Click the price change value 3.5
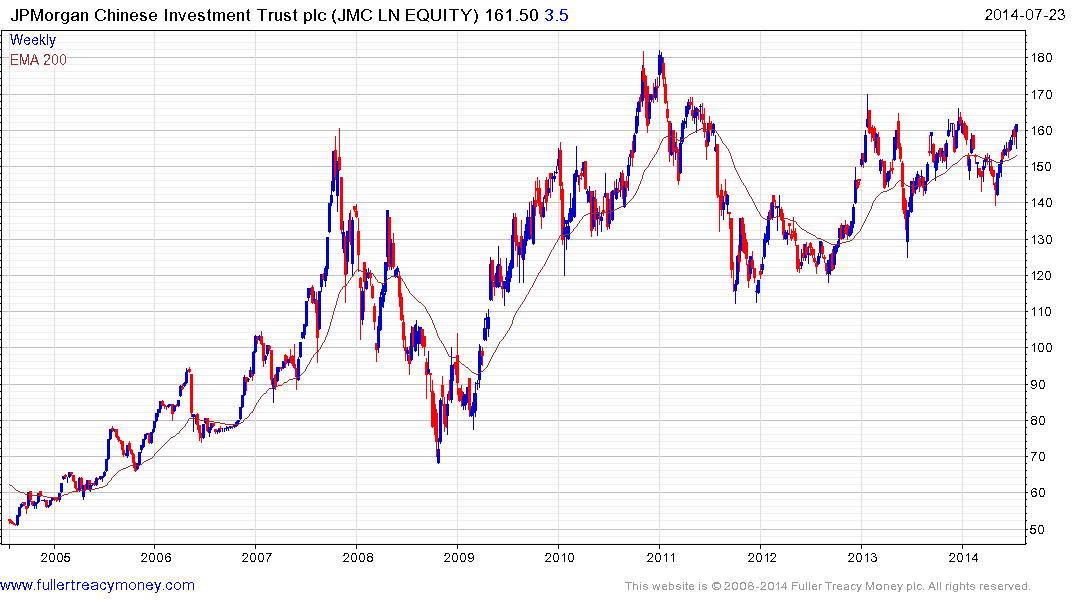This screenshot has width=1075, height=600. tap(557, 15)
